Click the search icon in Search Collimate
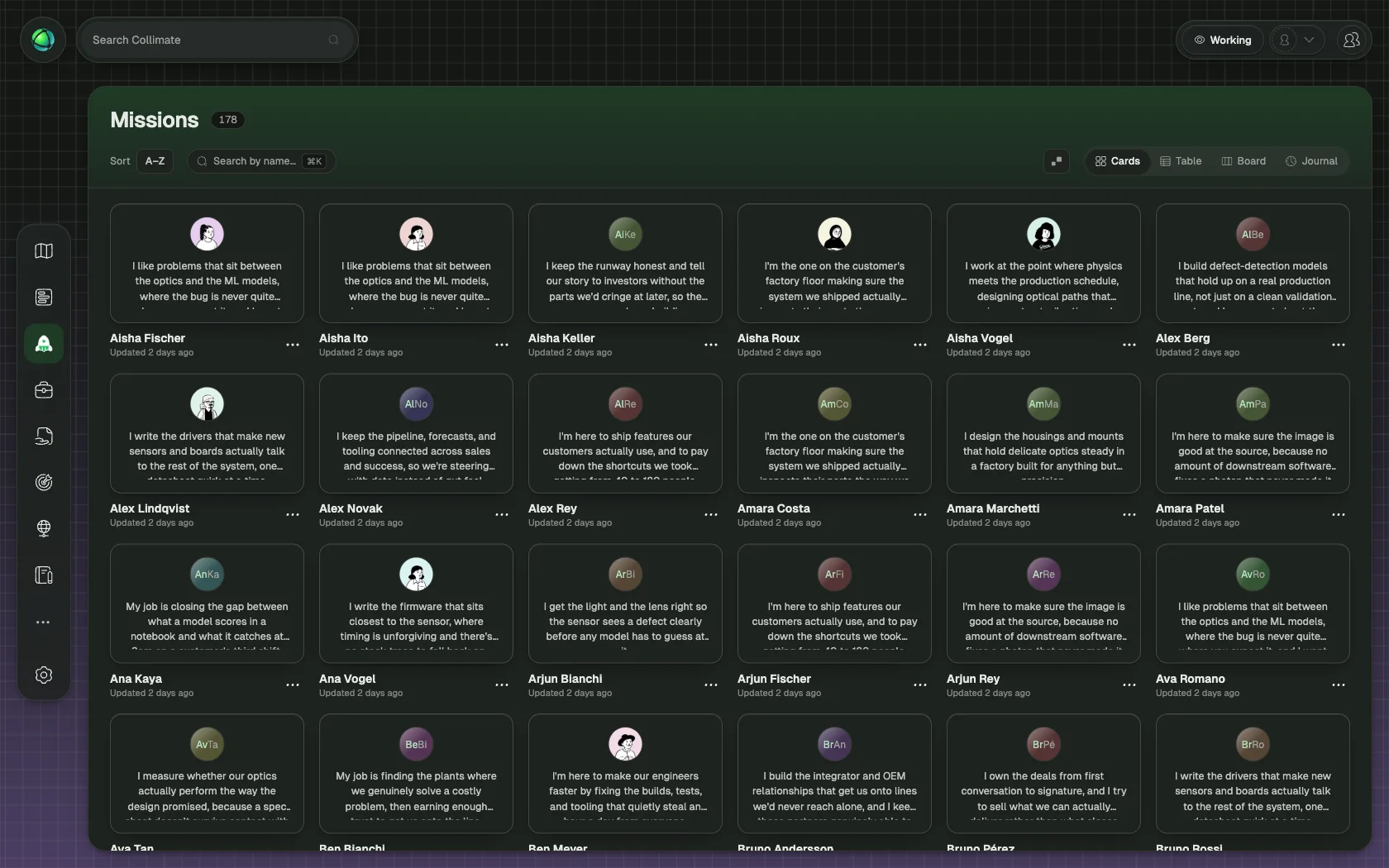1389x868 pixels. pos(333,40)
